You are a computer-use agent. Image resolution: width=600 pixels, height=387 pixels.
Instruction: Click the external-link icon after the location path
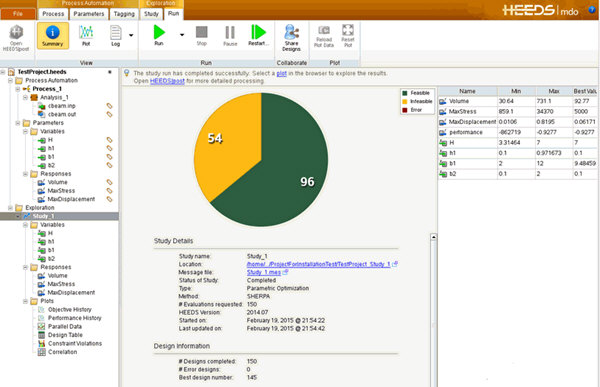click(395, 264)
